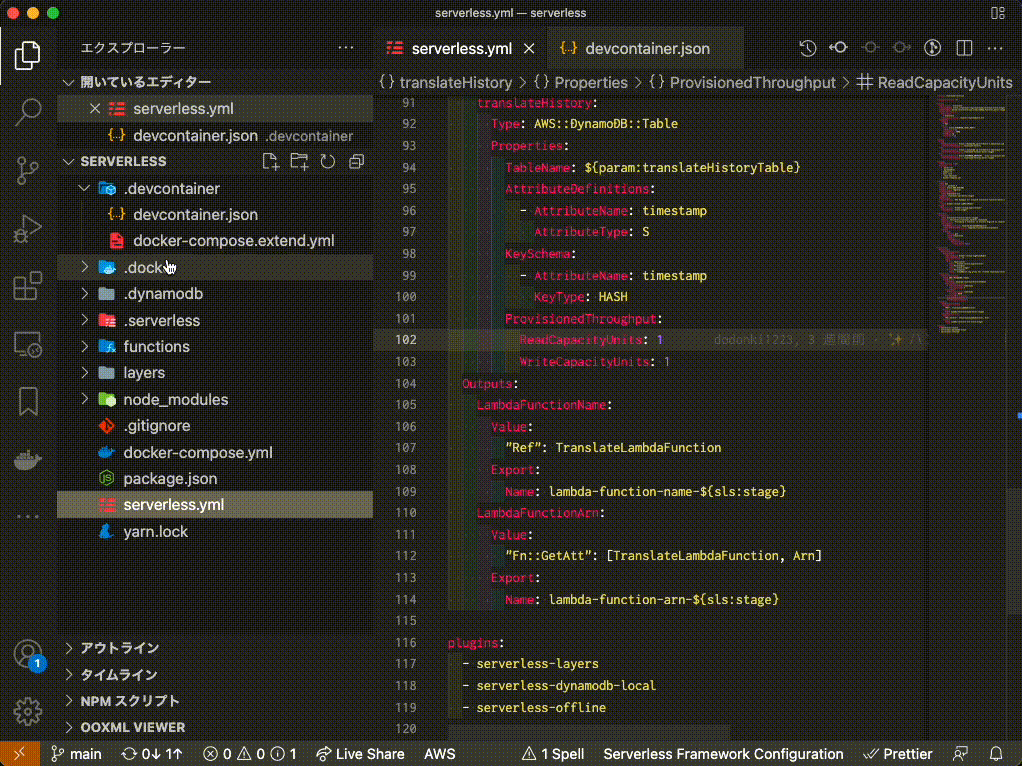1022x766 pixels.
Task: Collapse the open editors section
Action: click(68, 82)
